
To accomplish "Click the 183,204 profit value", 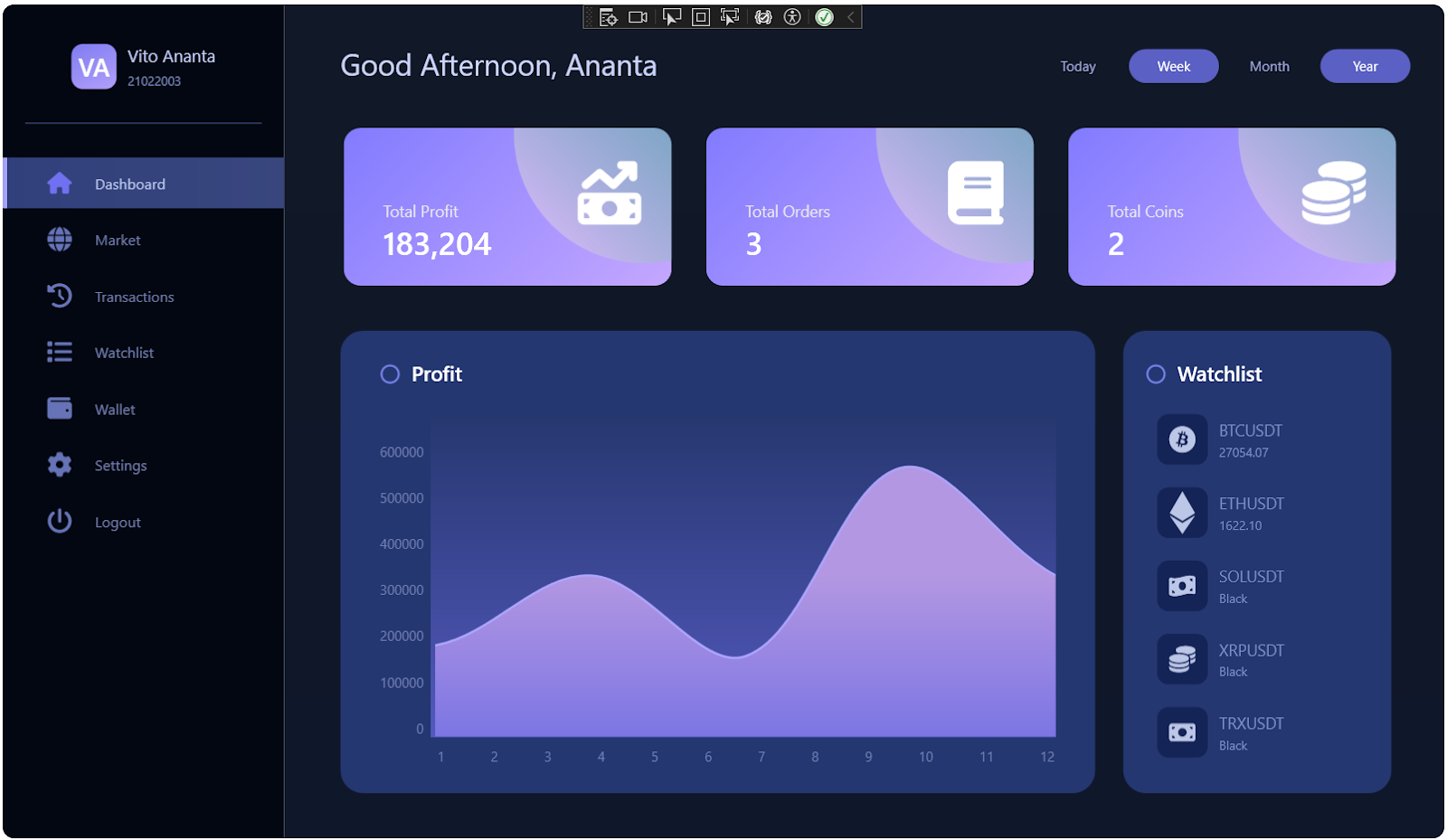I will [x=437, y=244].
